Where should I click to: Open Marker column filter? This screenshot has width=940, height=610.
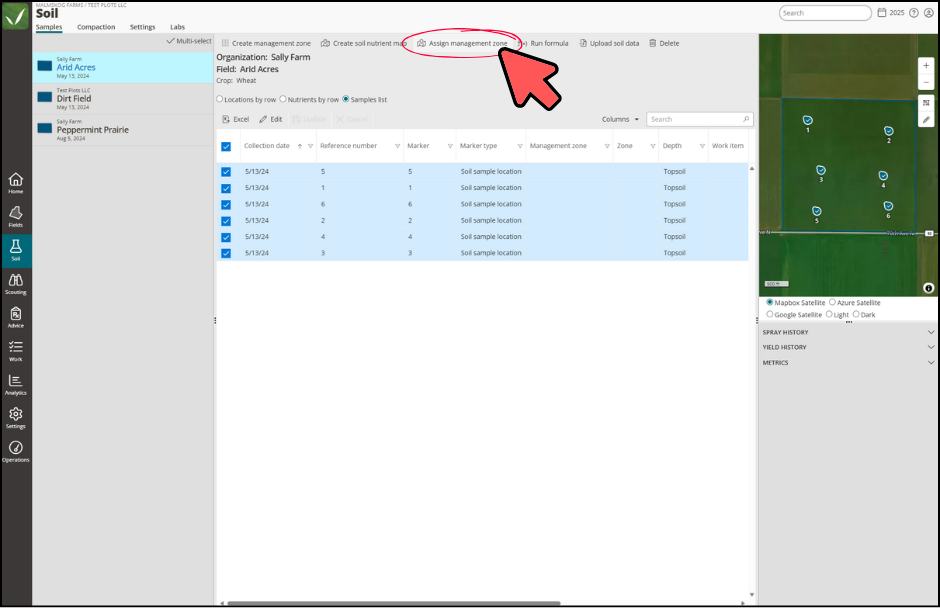450,146
